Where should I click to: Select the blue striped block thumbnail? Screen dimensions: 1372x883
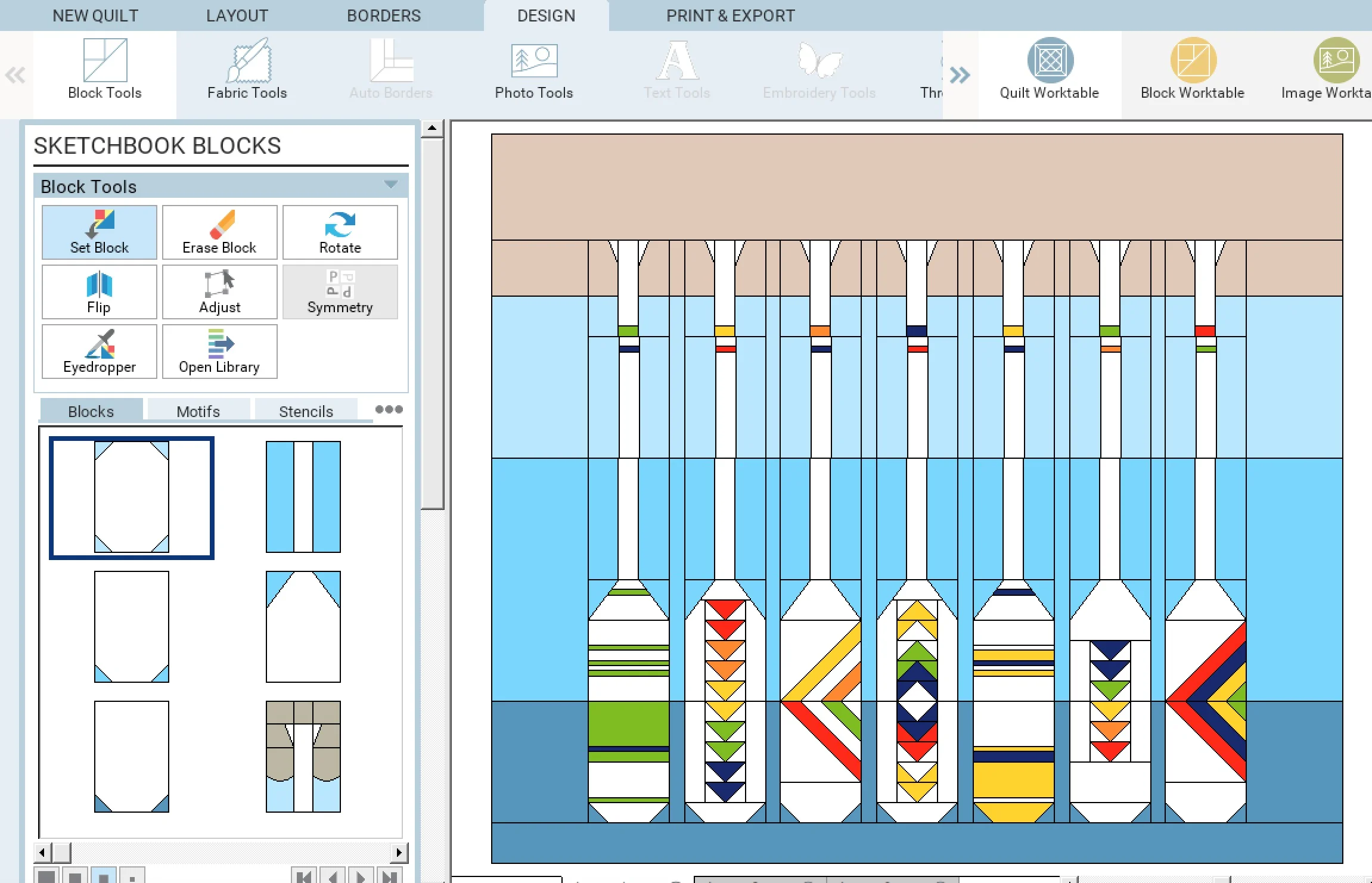click(303, 497)
